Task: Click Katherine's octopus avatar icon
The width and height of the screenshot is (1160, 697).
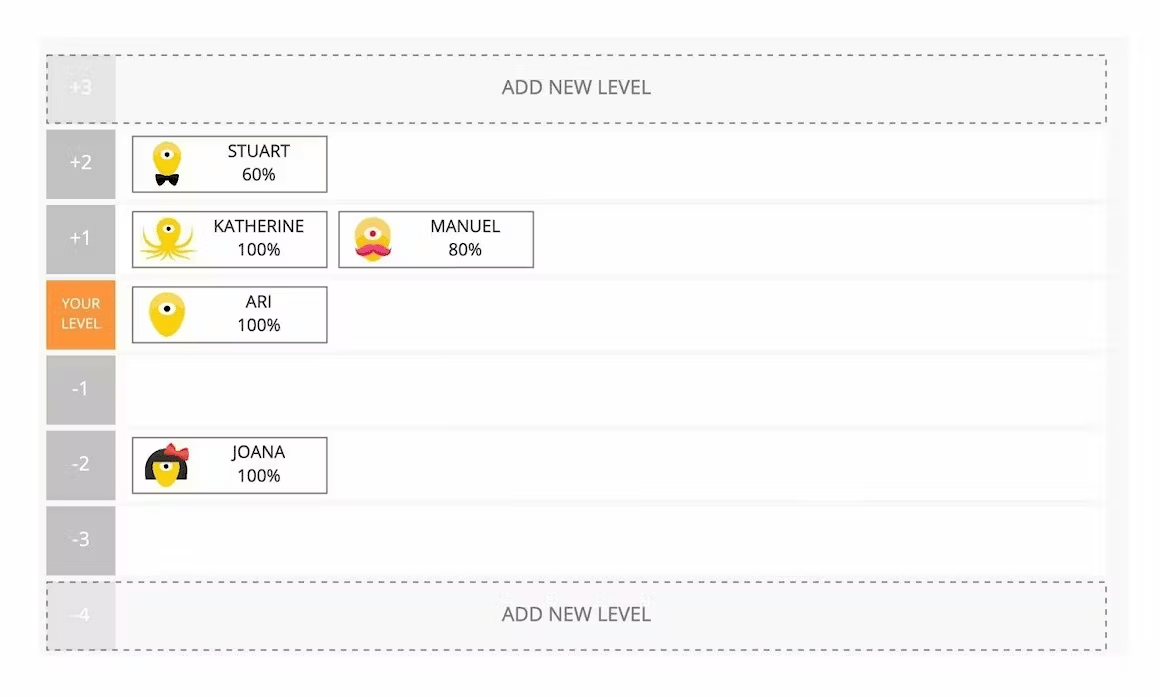Action: tap(168, 240)
